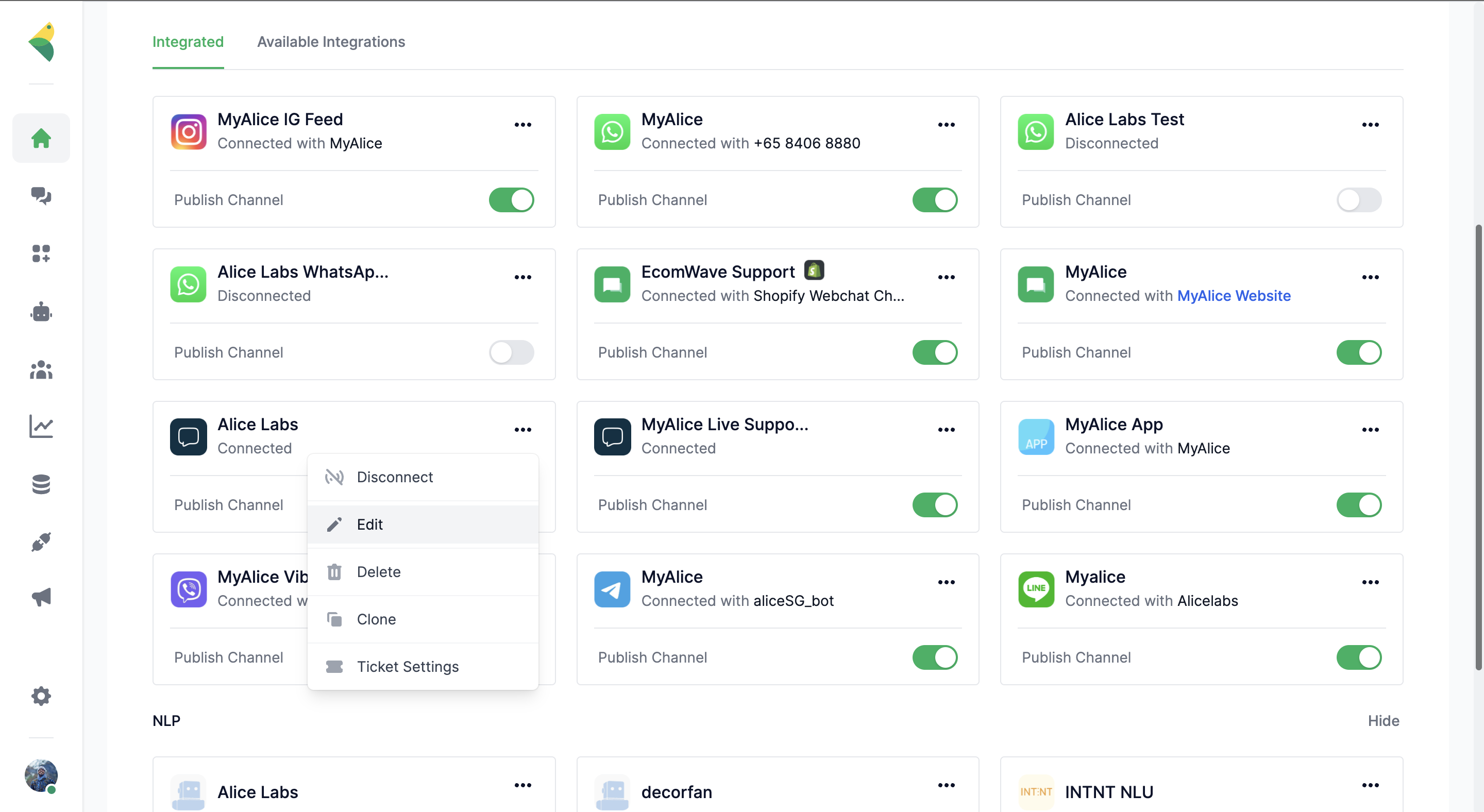1484x812 pixels.
Task: Click the APP icon of MyAlice App
Action: [1036, 437]
